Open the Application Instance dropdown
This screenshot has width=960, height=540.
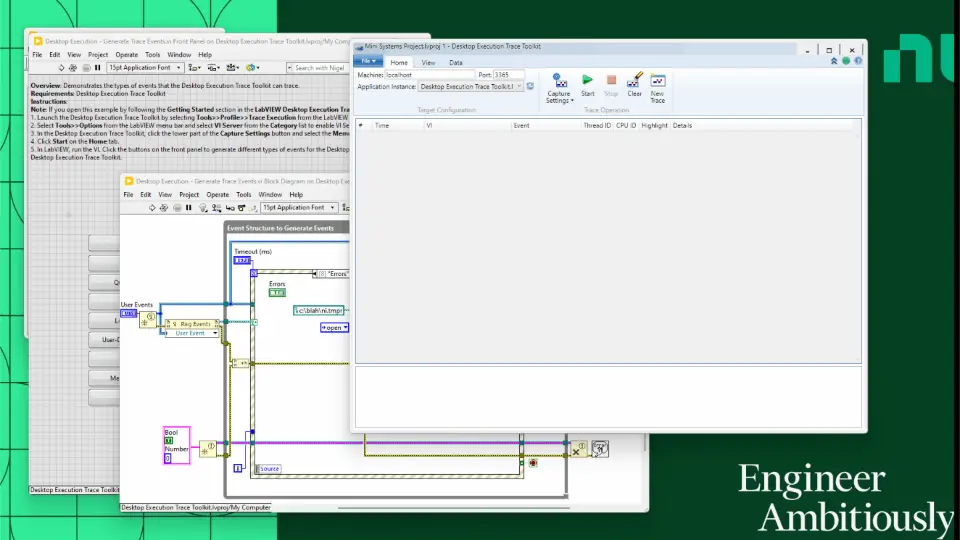point(470,86)
